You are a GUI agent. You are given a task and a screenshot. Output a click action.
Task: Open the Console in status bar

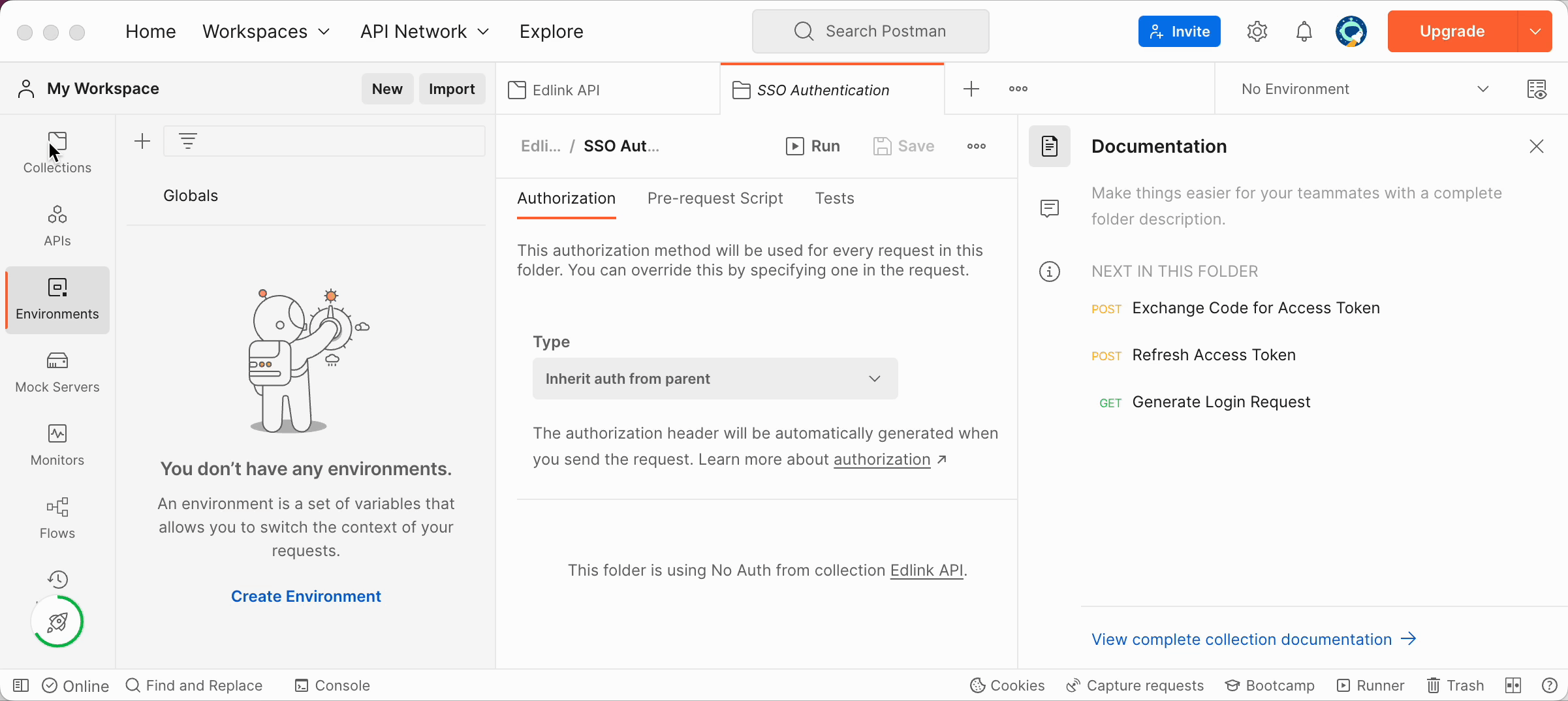[x=332, y=685]
